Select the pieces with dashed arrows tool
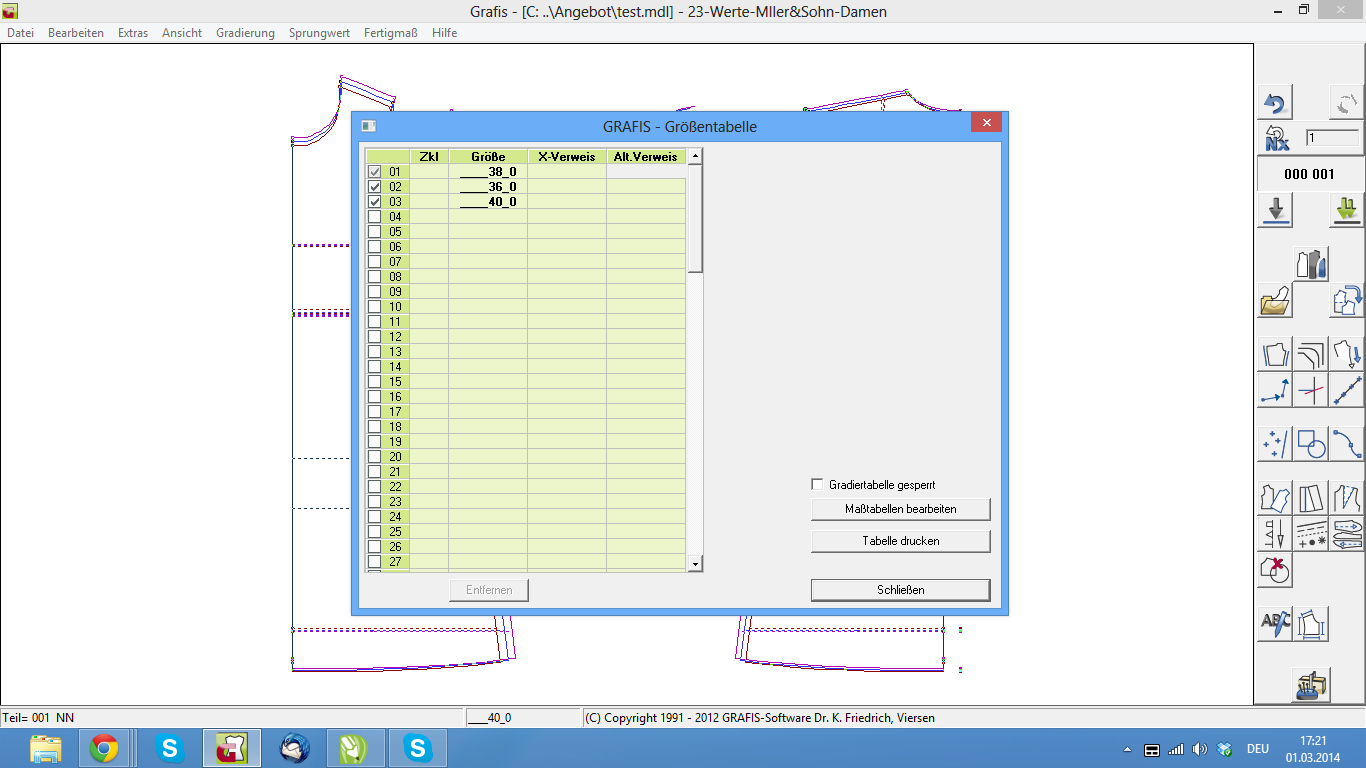 pos(1347,533)
